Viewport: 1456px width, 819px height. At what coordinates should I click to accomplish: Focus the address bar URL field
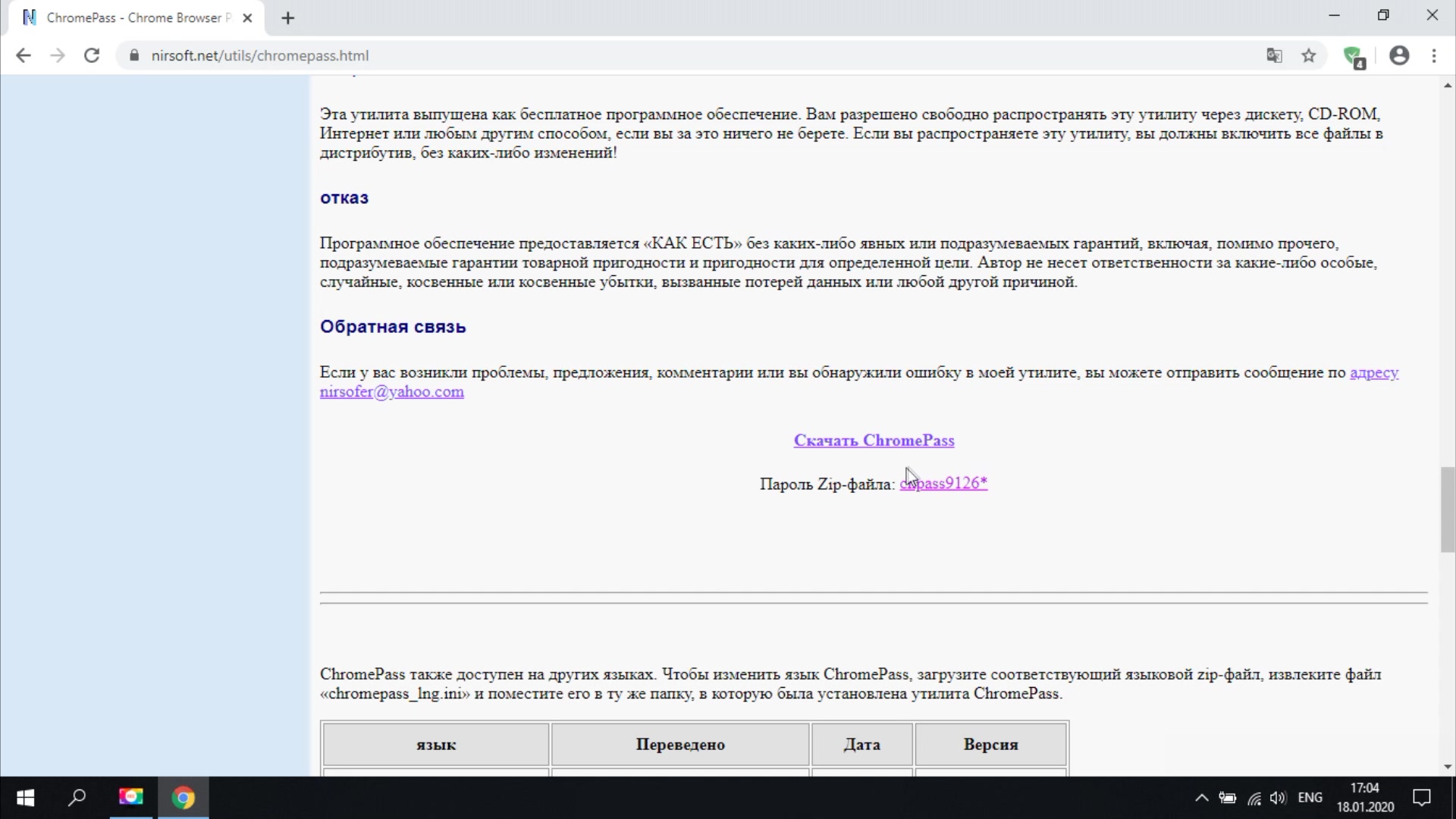point(682,55)
